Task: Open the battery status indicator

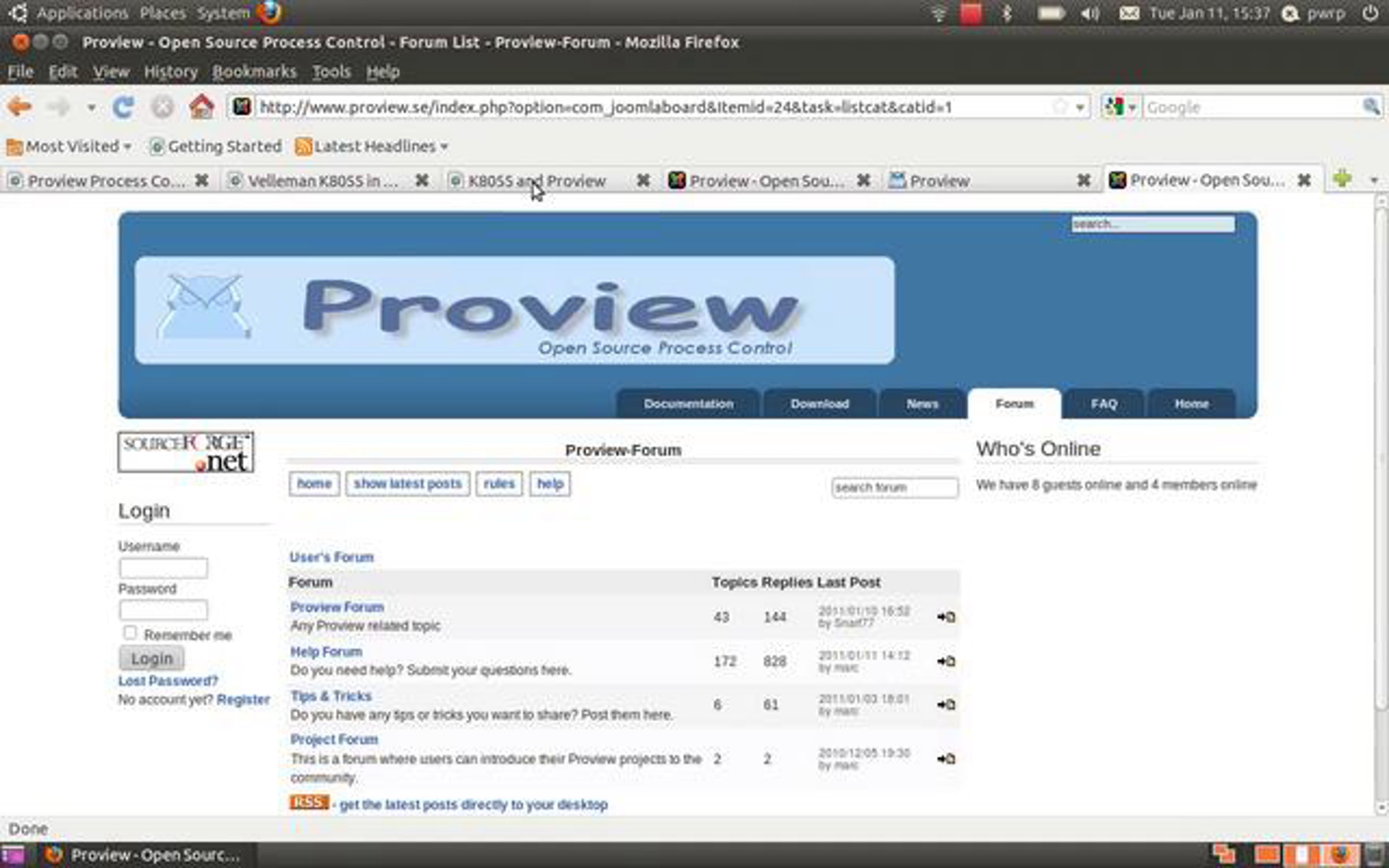Action: pos(1050,13)
